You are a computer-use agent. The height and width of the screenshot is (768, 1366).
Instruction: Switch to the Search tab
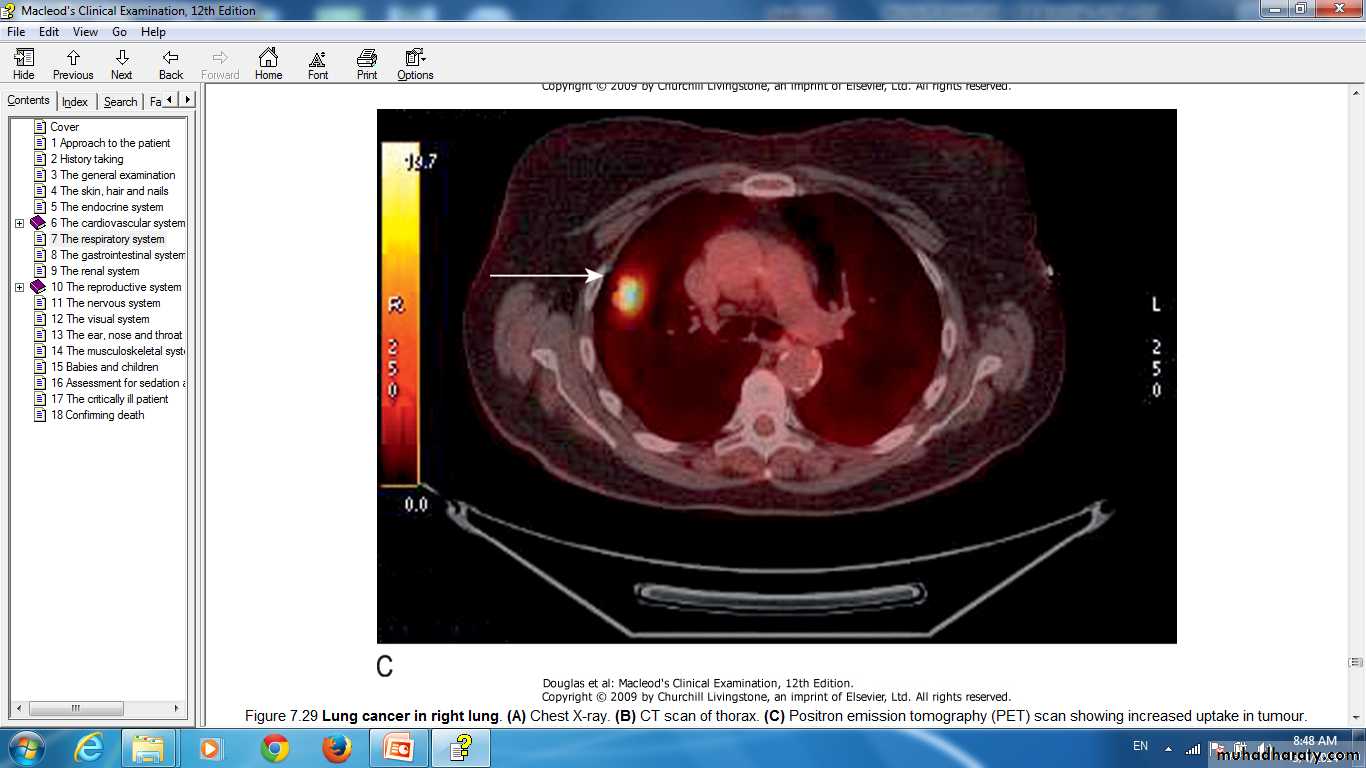coord(120,102)
